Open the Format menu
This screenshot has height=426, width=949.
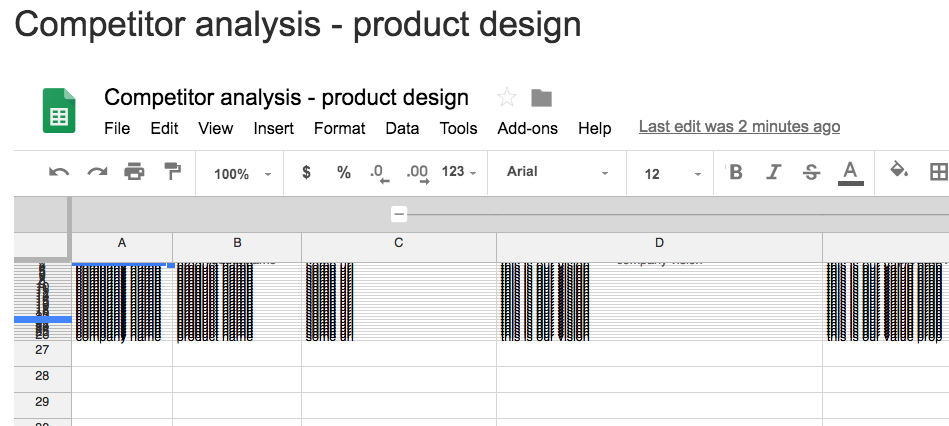[340, 128]
